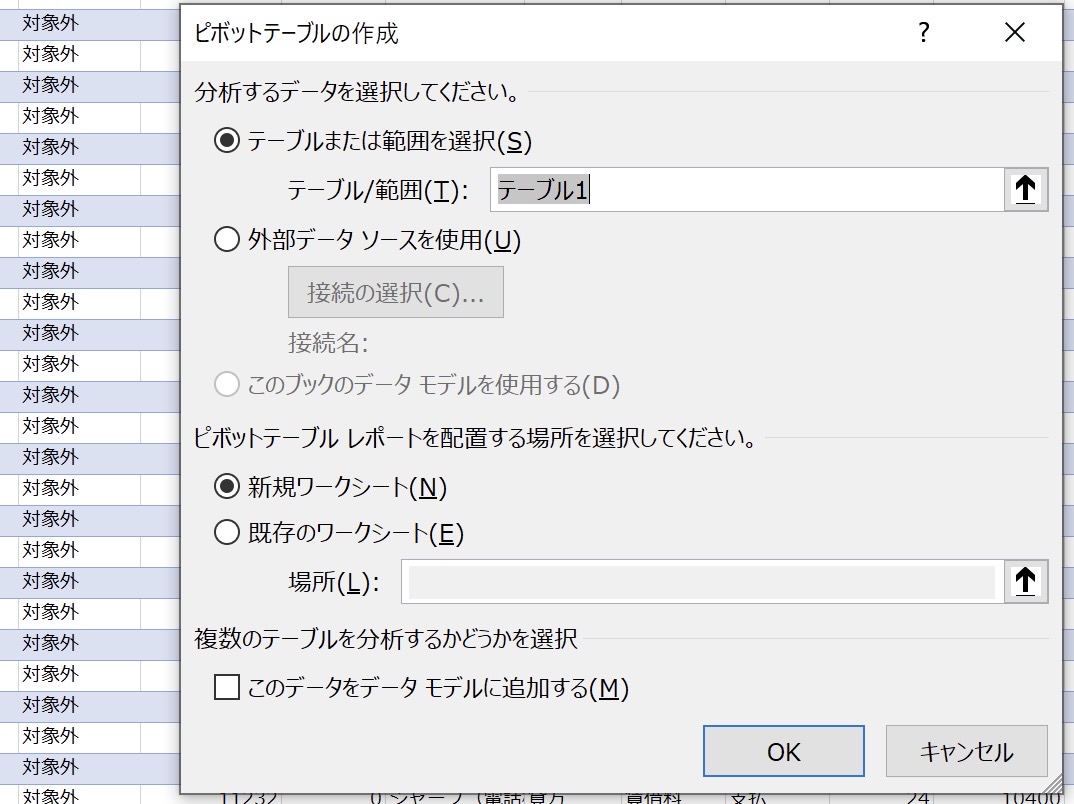Click inside the テーブル/範囲 input field

pyautogui.click(x=747, y=190)
